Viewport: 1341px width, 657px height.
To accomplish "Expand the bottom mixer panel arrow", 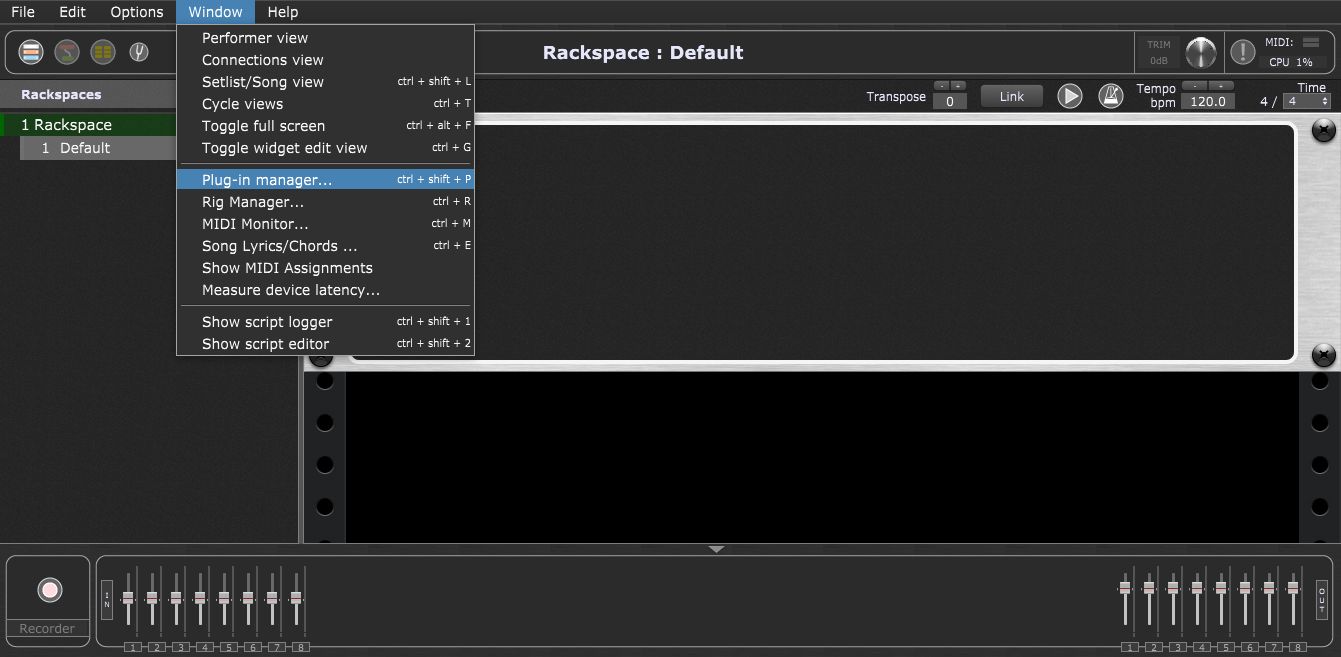I will coord(716,549).
